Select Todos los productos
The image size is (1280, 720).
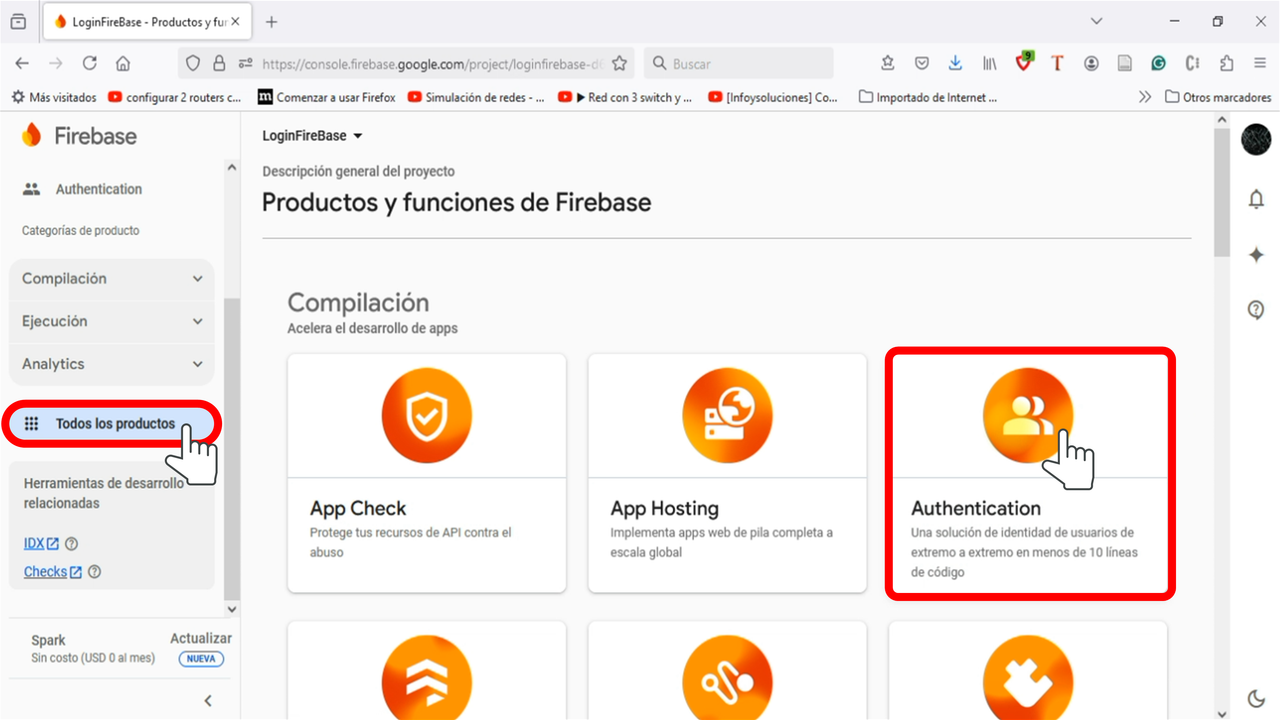pos(110,424)
